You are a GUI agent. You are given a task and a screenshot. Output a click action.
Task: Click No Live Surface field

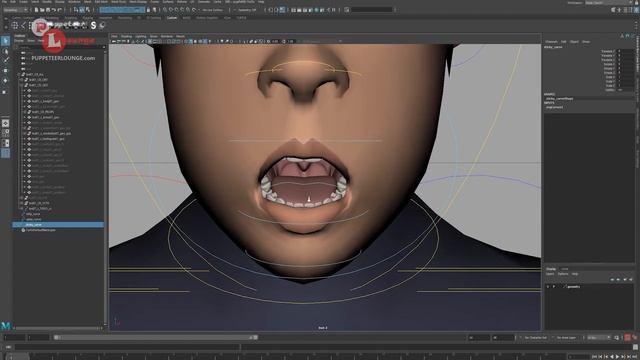(x=213, y=9)
